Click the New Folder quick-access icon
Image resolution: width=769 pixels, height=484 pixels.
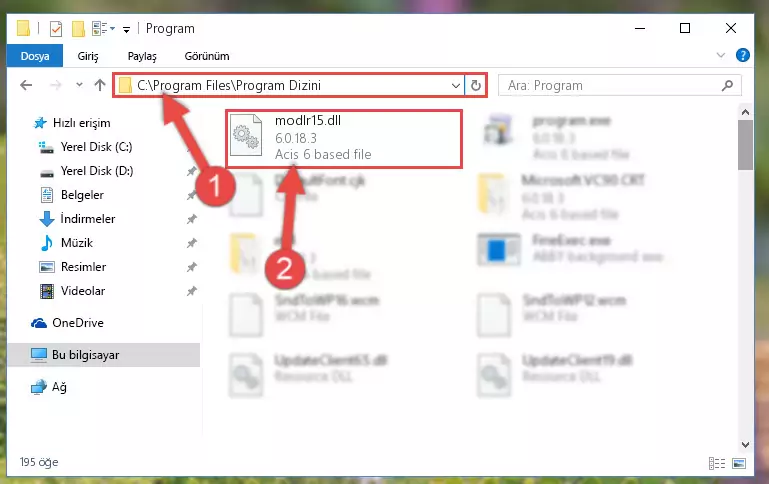(x=78, y=29)
